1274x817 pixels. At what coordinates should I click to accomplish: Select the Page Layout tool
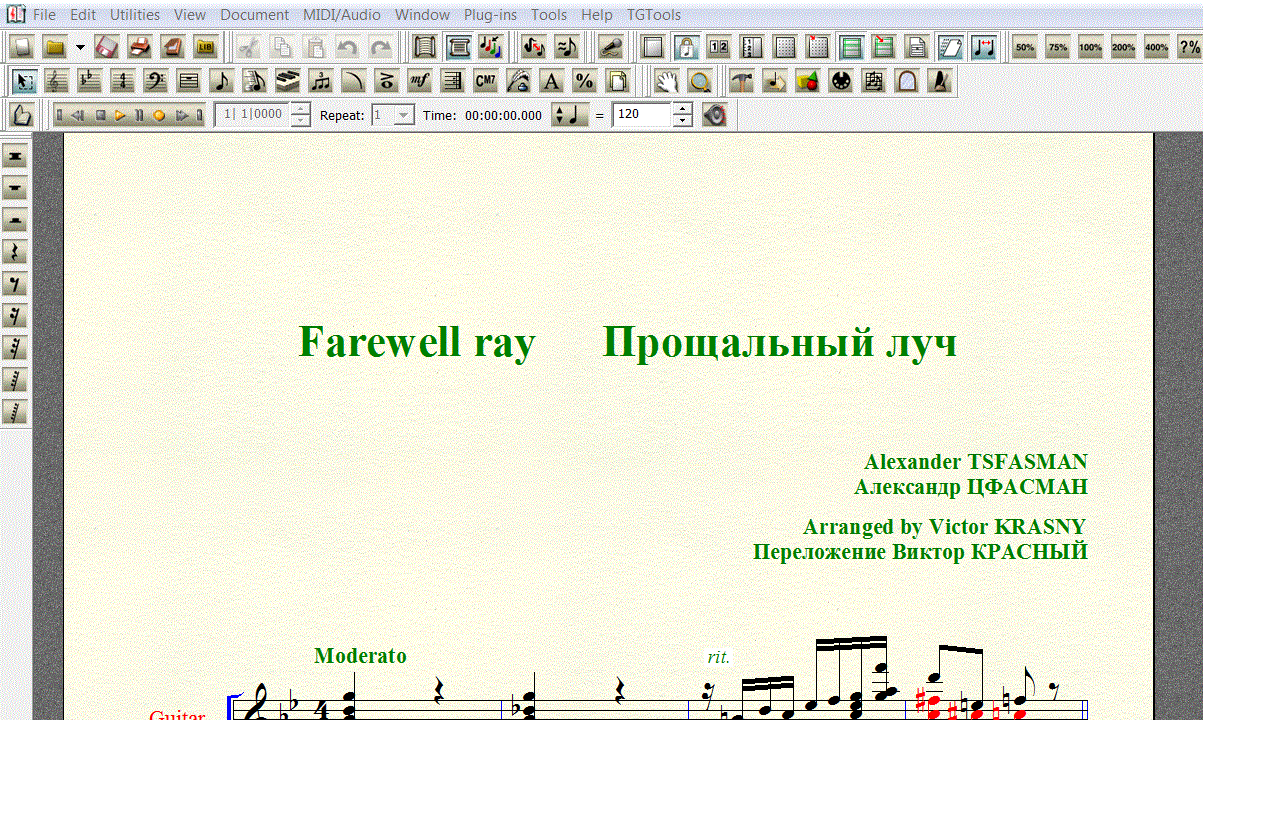coord(617,81)
